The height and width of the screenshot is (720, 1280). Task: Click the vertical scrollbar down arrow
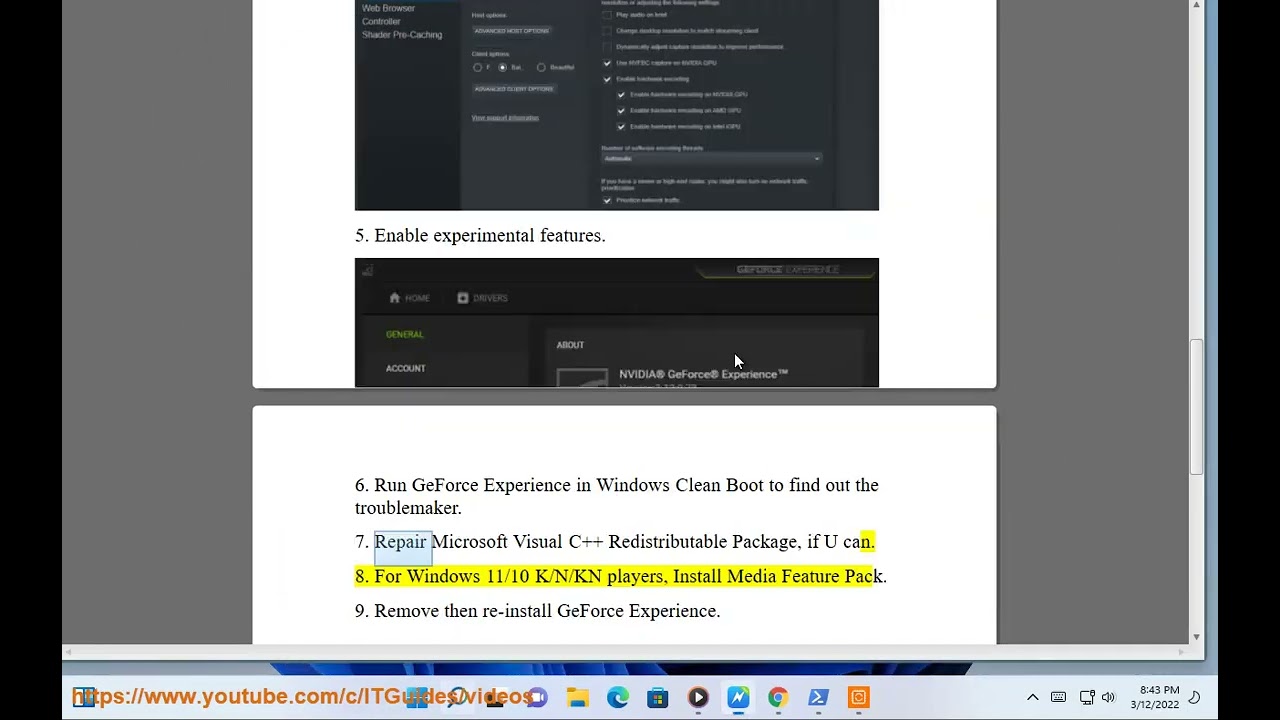1196,637
